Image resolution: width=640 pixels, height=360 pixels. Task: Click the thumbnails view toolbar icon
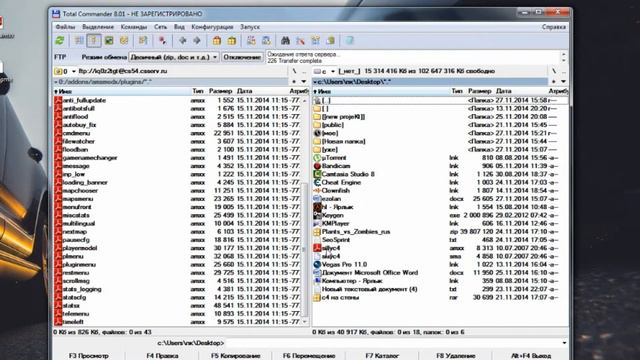(x=109, y=40)
